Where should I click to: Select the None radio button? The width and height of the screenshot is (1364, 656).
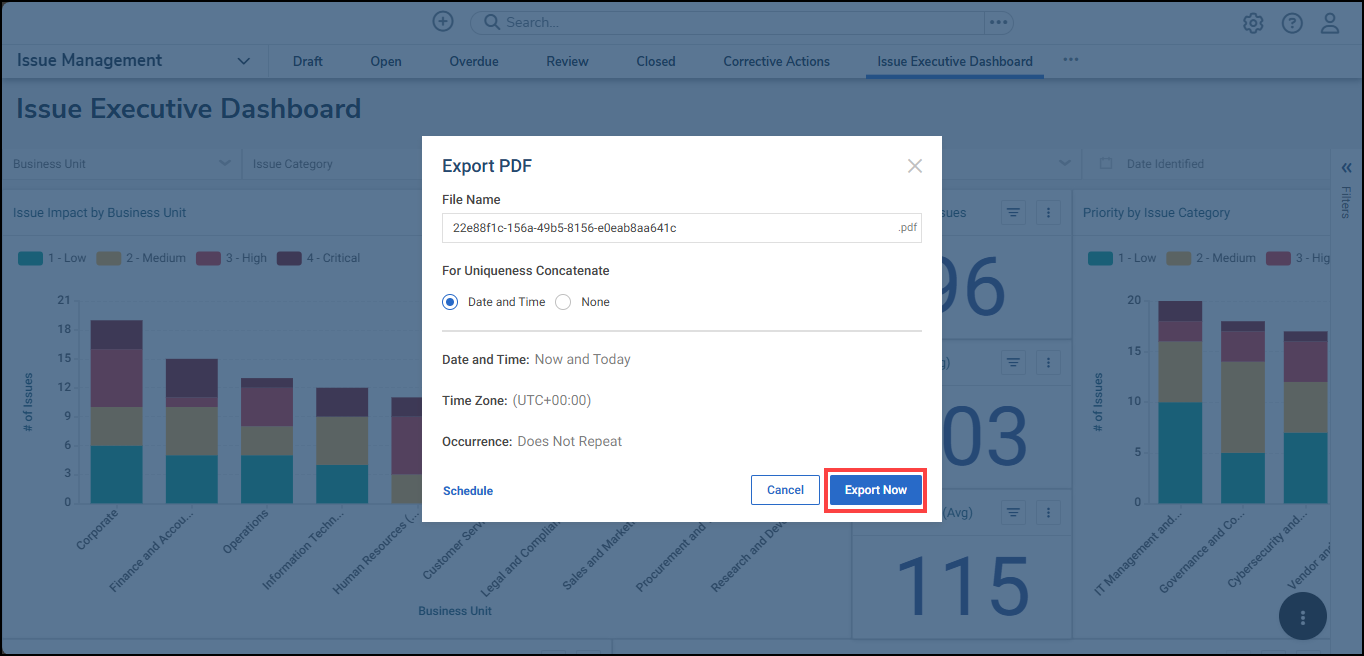562,301
